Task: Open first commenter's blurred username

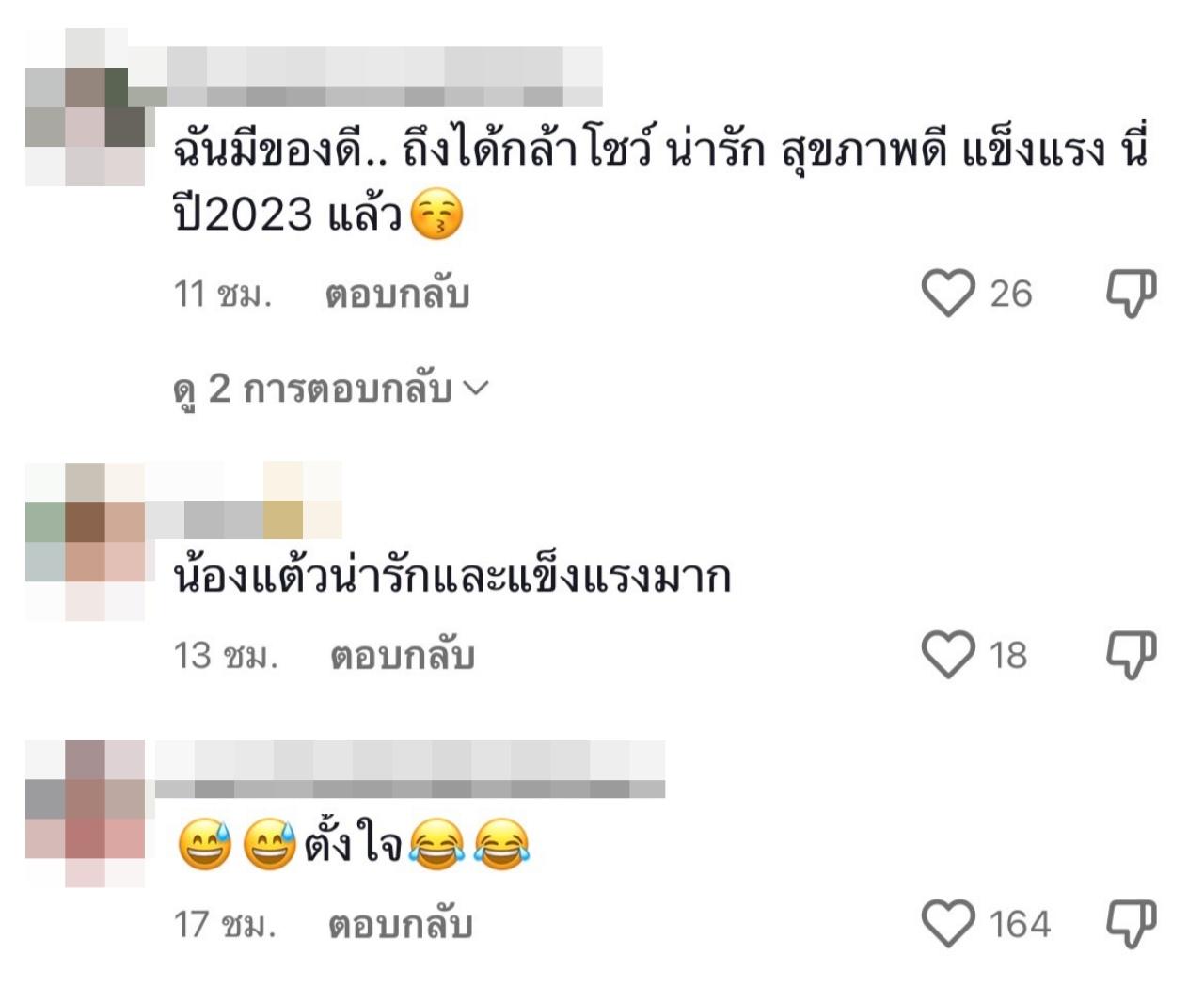Action: (x=376, y=76)
